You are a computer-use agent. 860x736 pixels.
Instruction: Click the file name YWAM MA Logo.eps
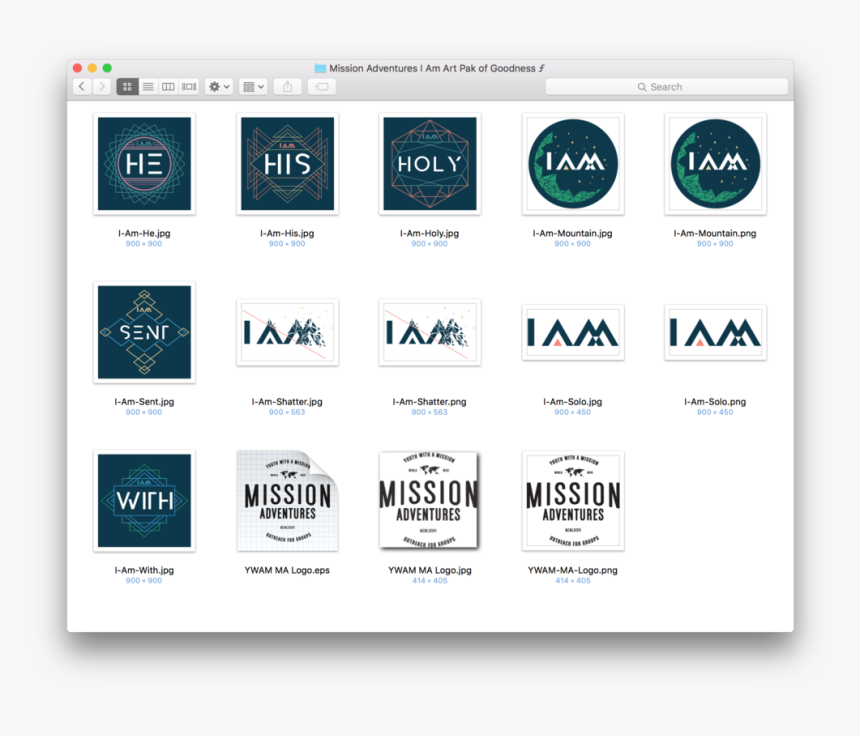[x=287, y=570]
